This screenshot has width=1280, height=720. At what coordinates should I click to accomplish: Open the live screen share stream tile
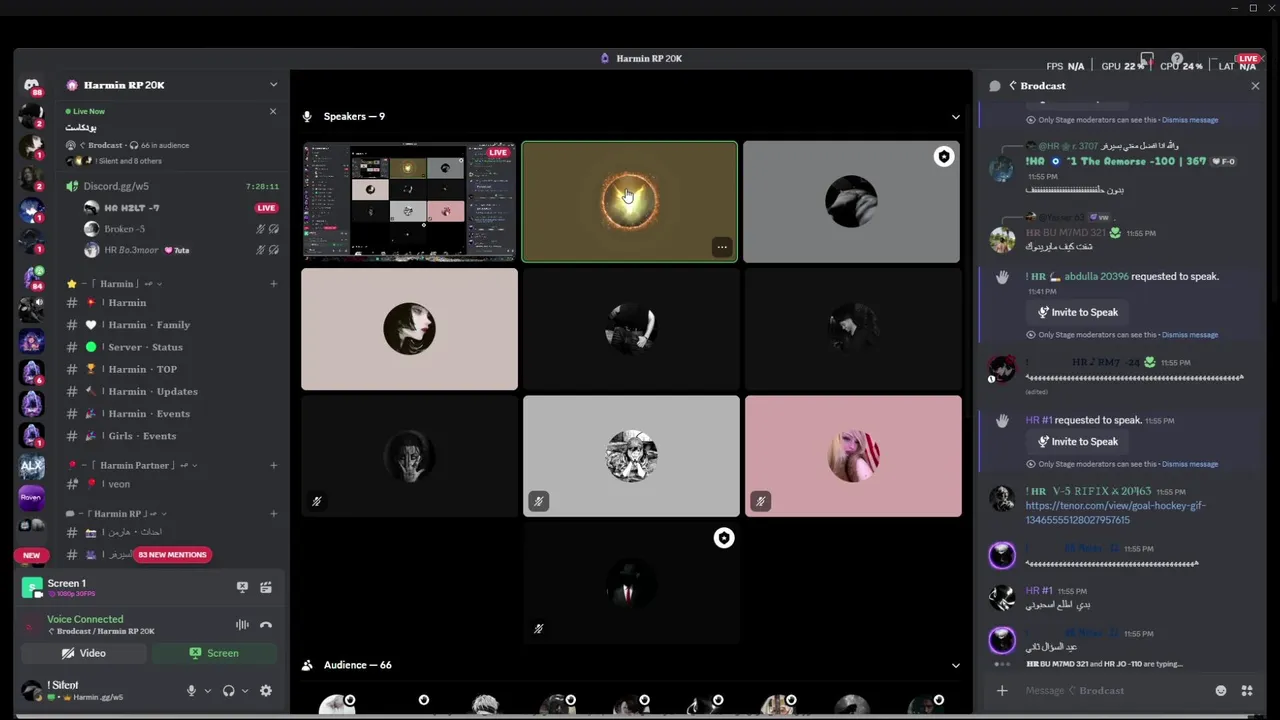pos(410,201)
